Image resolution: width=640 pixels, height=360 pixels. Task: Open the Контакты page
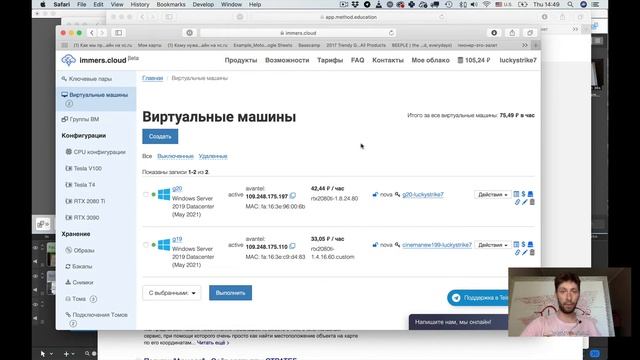388,60
